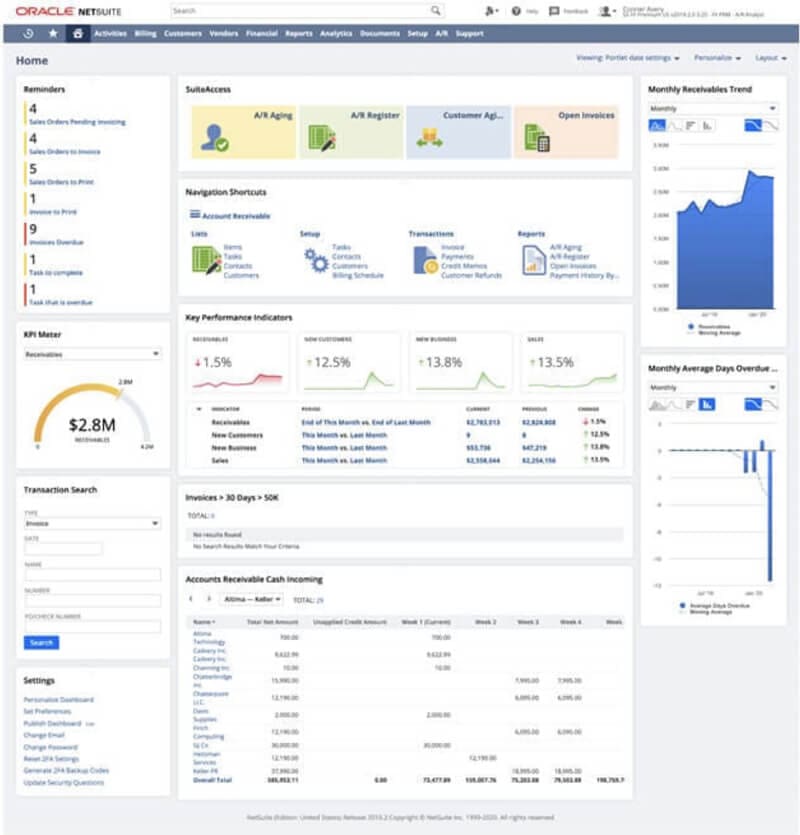Disable moving average view in Receivables Trend
800x835 pixels.
pyautogui.click(x=771, y=126)
